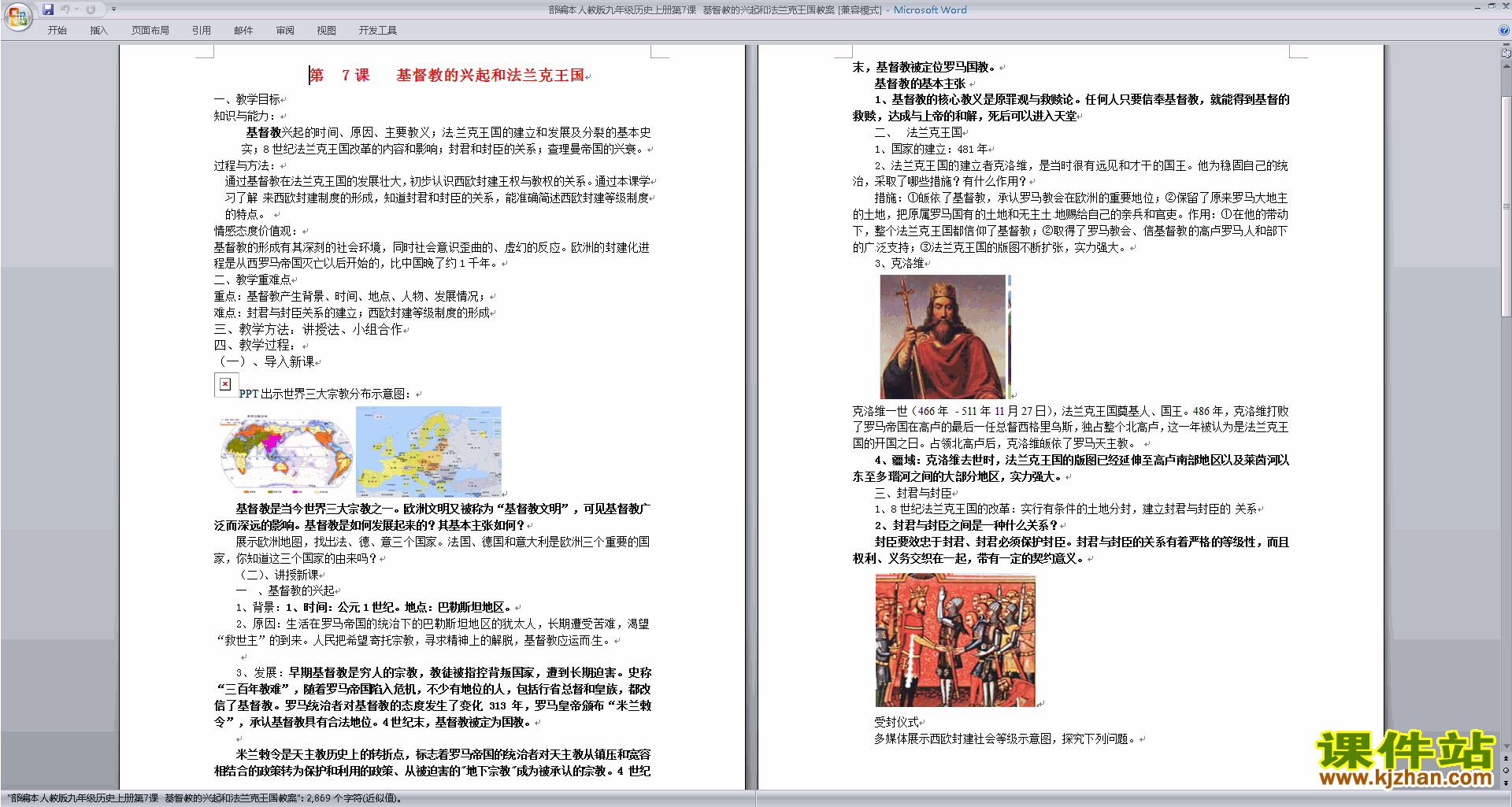
Task: Open Word Help question mark icon
Action: pos(1504,30)
